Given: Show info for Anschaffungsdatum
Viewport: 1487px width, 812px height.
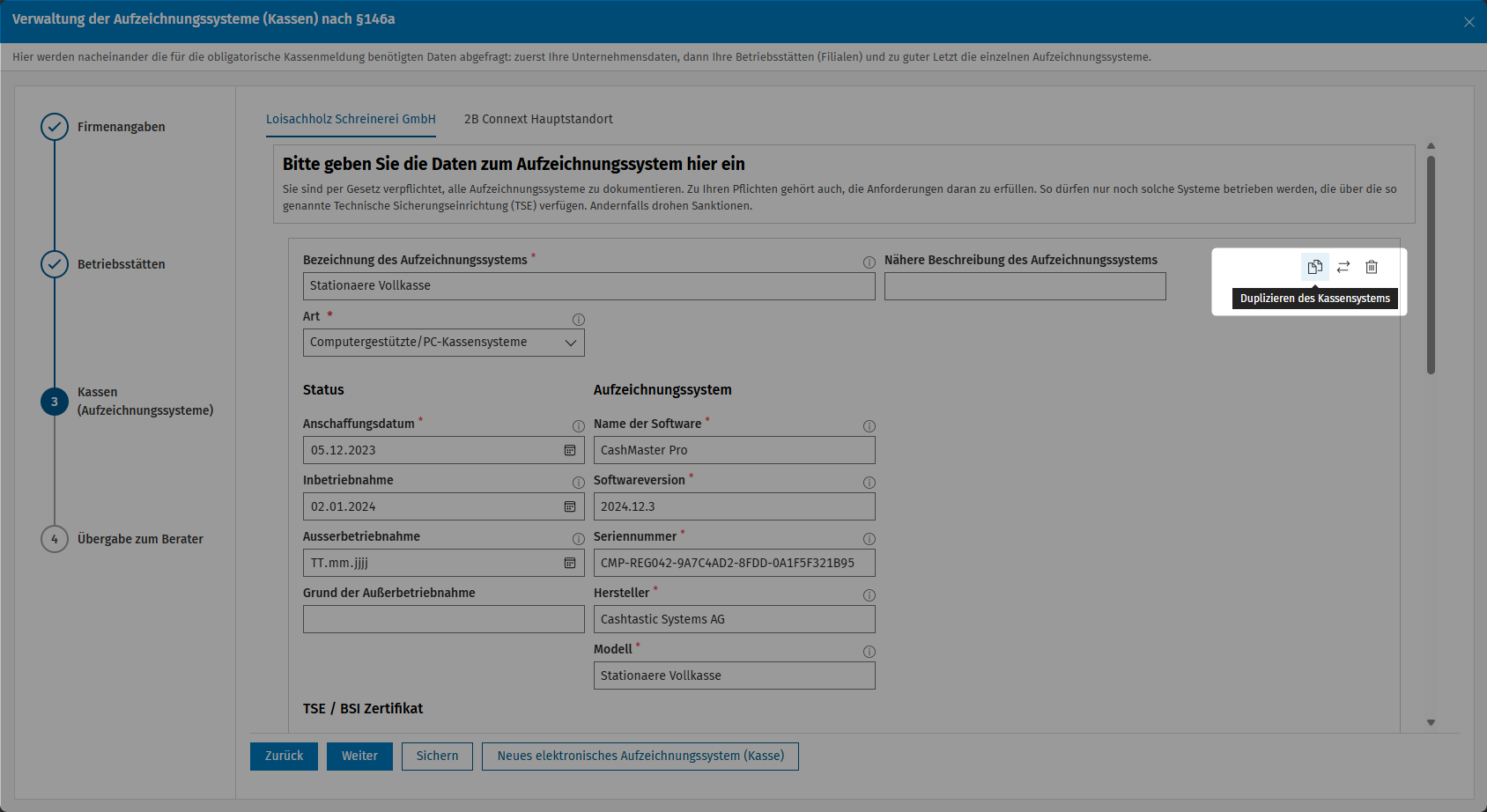Looking at the screenshot, I should [578, 426].
